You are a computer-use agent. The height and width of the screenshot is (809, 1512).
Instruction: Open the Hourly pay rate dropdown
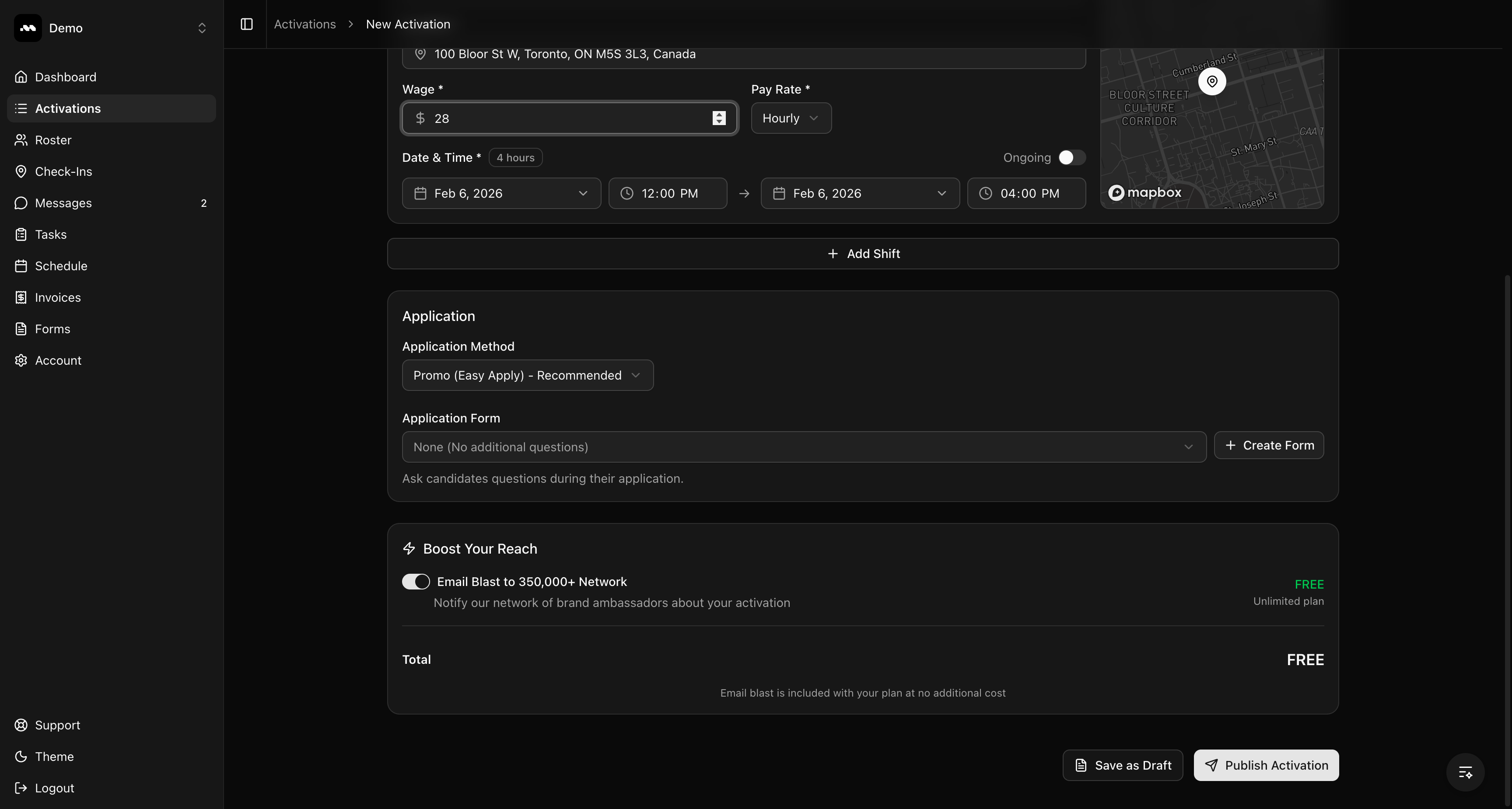click(791, 118)
